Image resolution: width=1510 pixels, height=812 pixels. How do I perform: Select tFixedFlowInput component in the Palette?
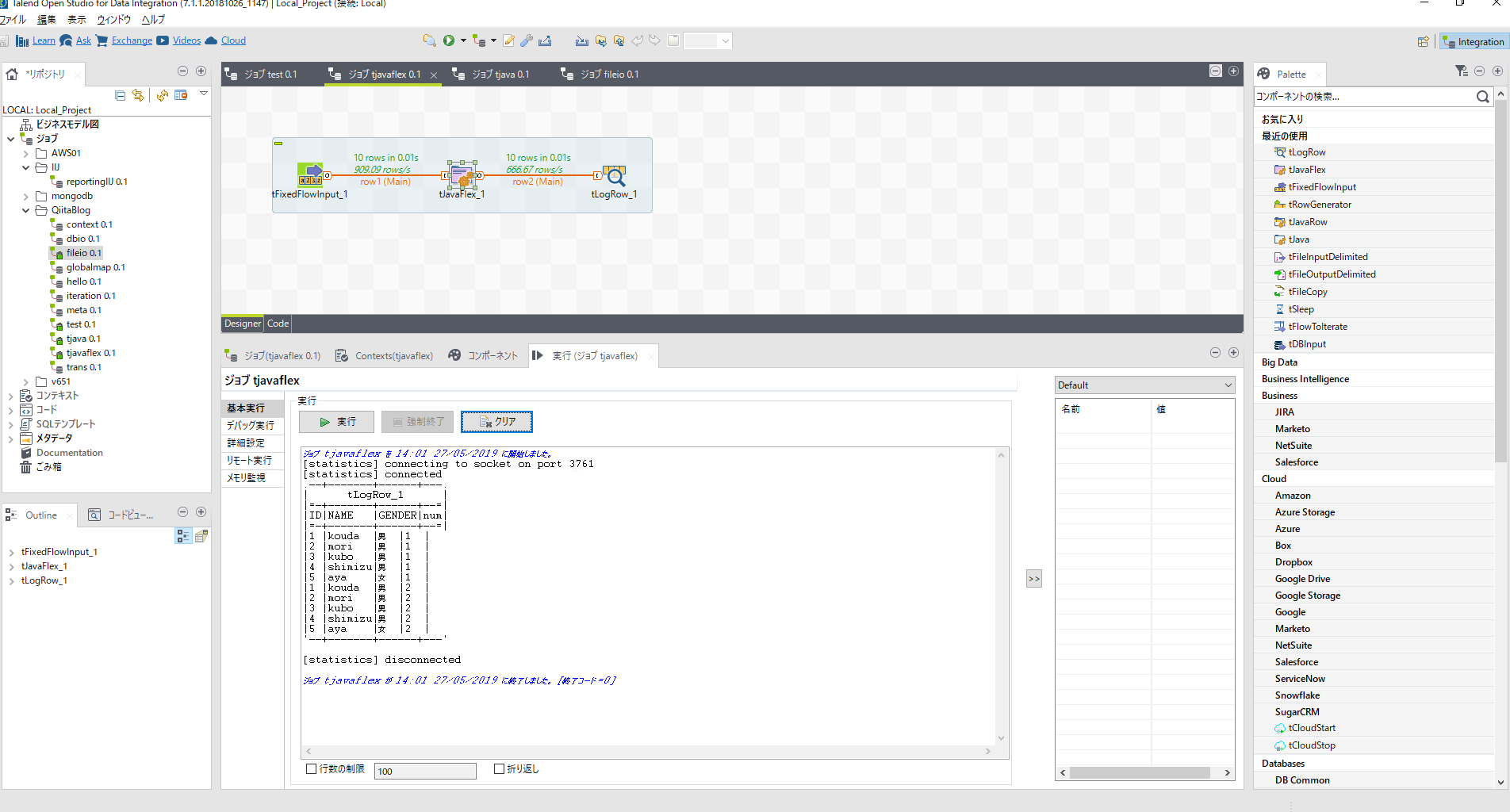1316,186
